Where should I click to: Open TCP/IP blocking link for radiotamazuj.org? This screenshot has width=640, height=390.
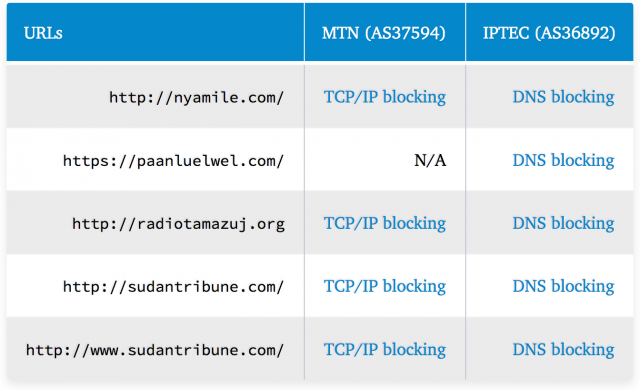384,224
